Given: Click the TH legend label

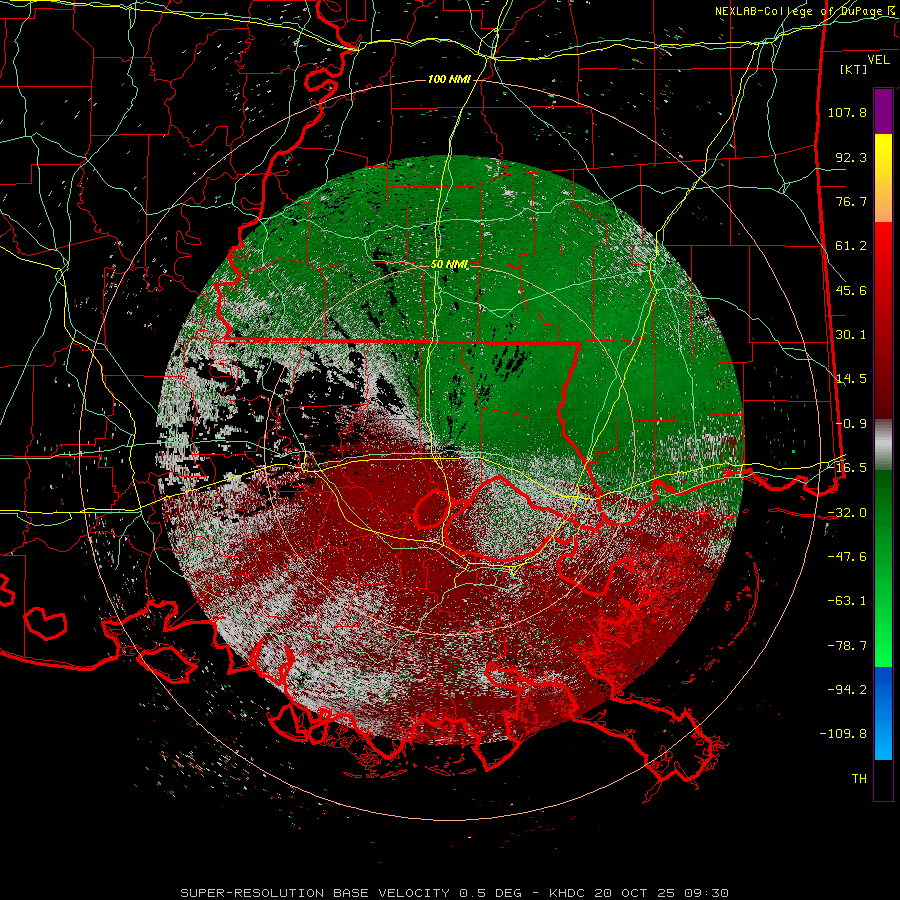Looking at the screenshot, I should (859, 779).
